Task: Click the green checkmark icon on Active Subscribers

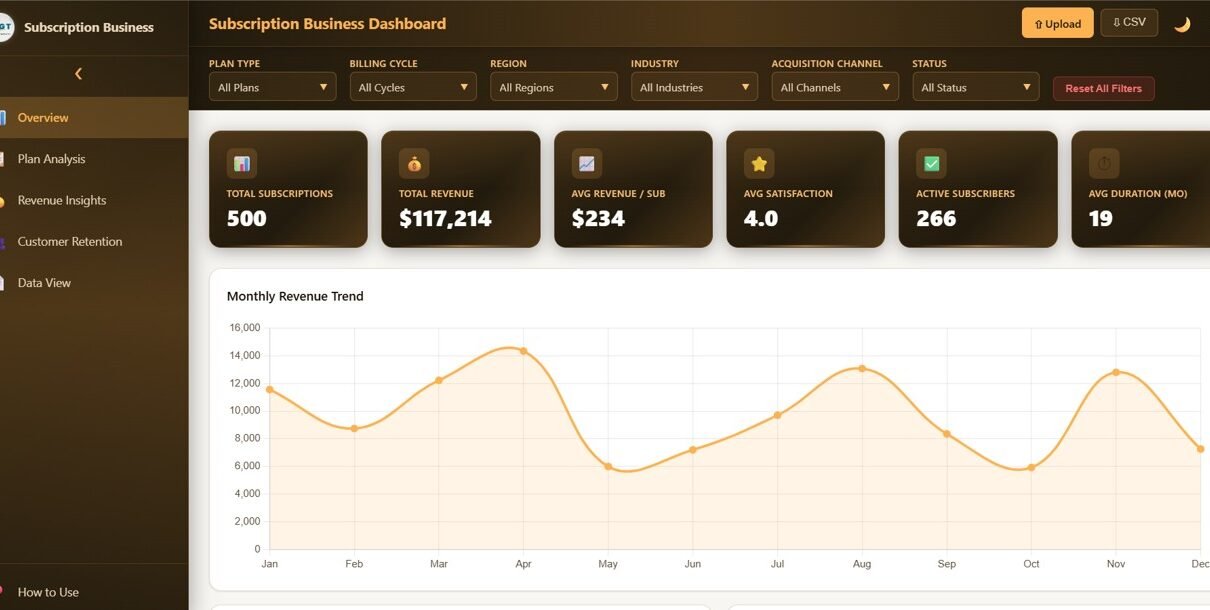Action: coord(932,163)
